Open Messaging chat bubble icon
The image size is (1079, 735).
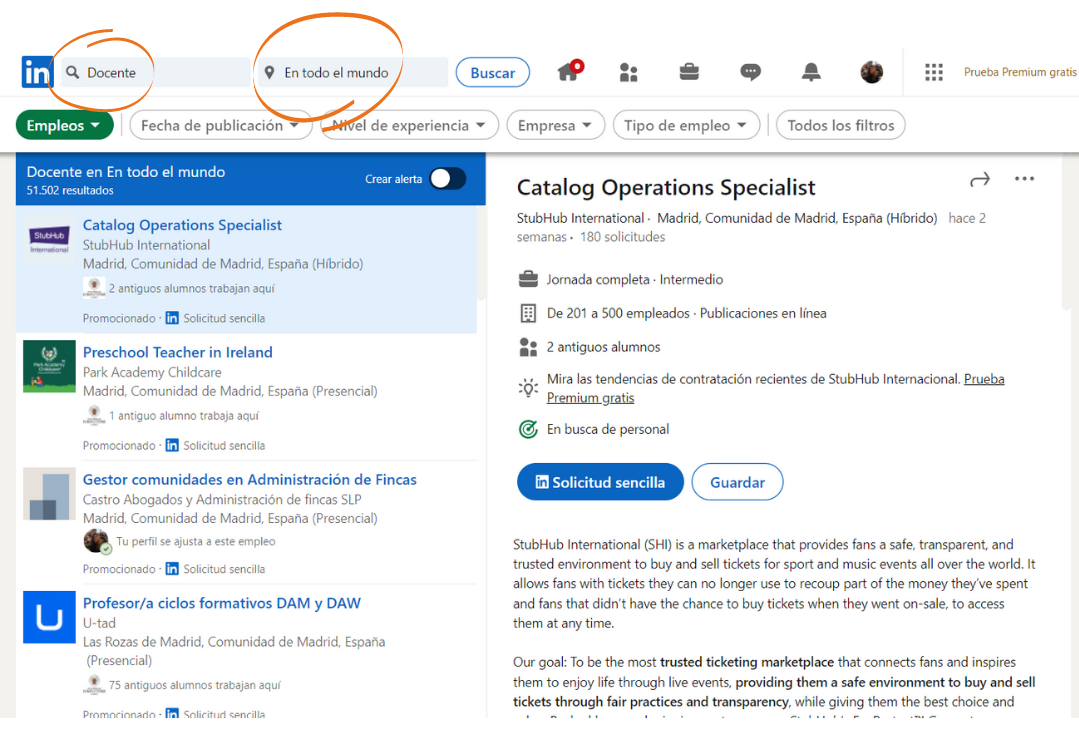750,72
